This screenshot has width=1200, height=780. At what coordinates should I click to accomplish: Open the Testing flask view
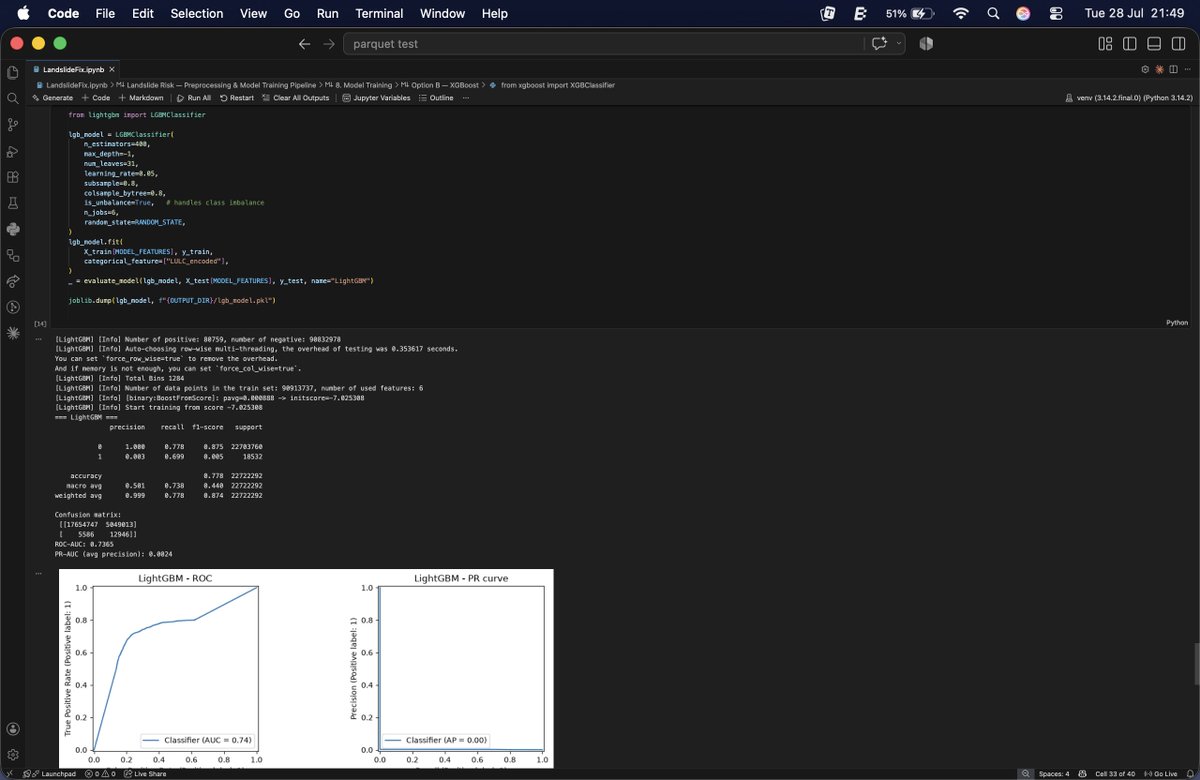point(13,203)
